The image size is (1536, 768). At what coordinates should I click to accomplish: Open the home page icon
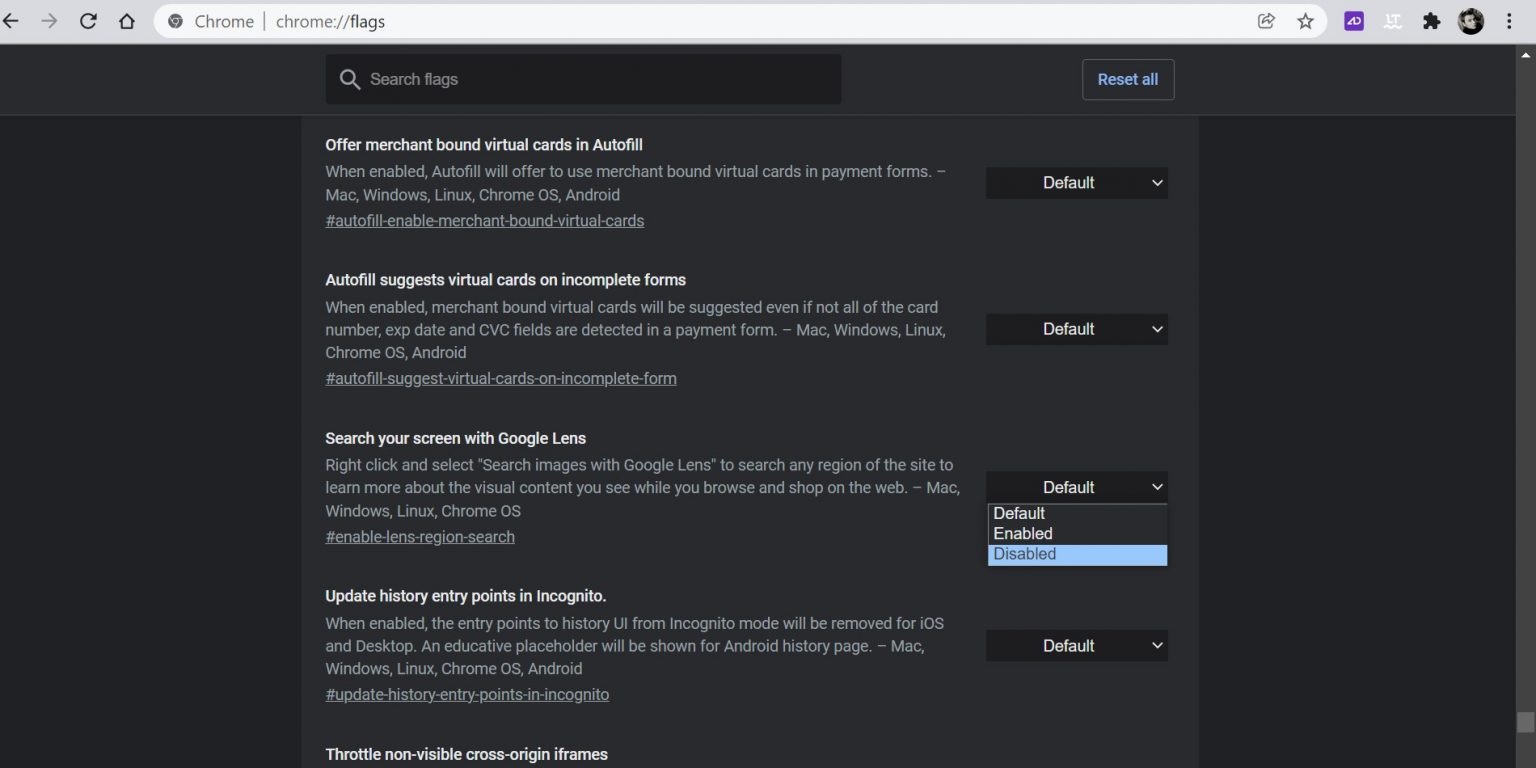(127, 21)
